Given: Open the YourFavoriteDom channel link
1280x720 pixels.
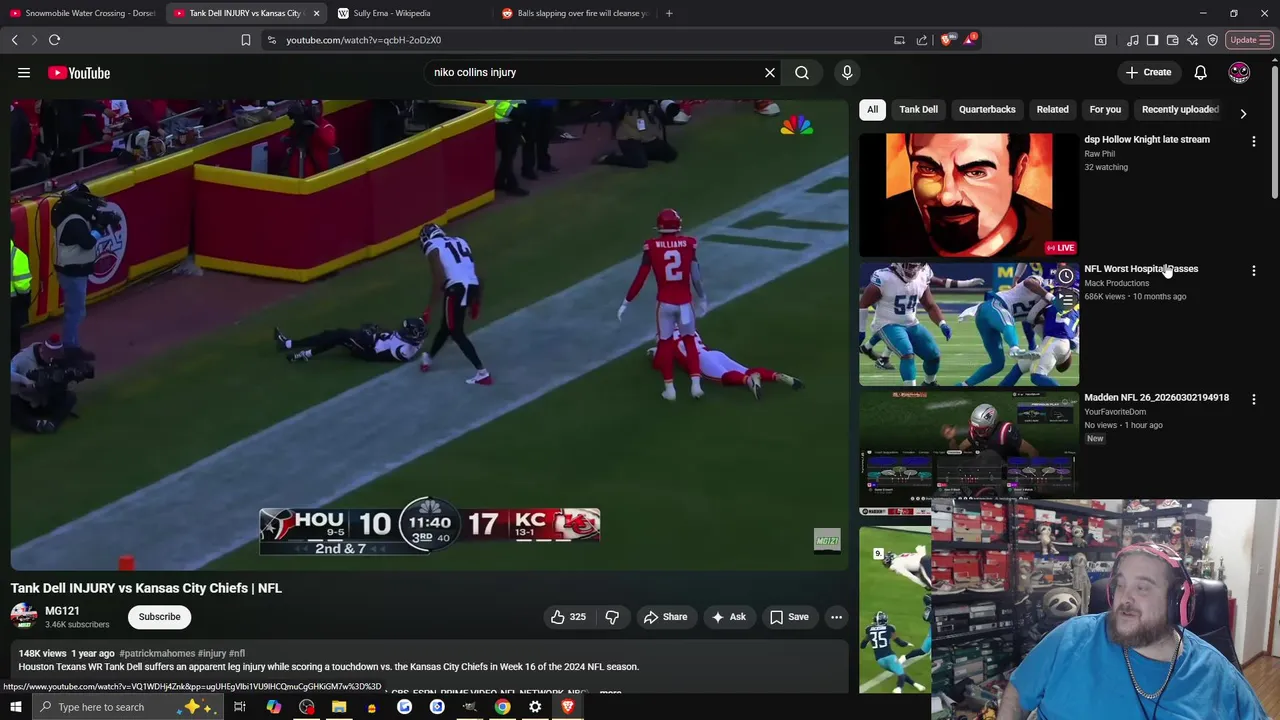Looking at the screenshot, I should [1115, 412].
